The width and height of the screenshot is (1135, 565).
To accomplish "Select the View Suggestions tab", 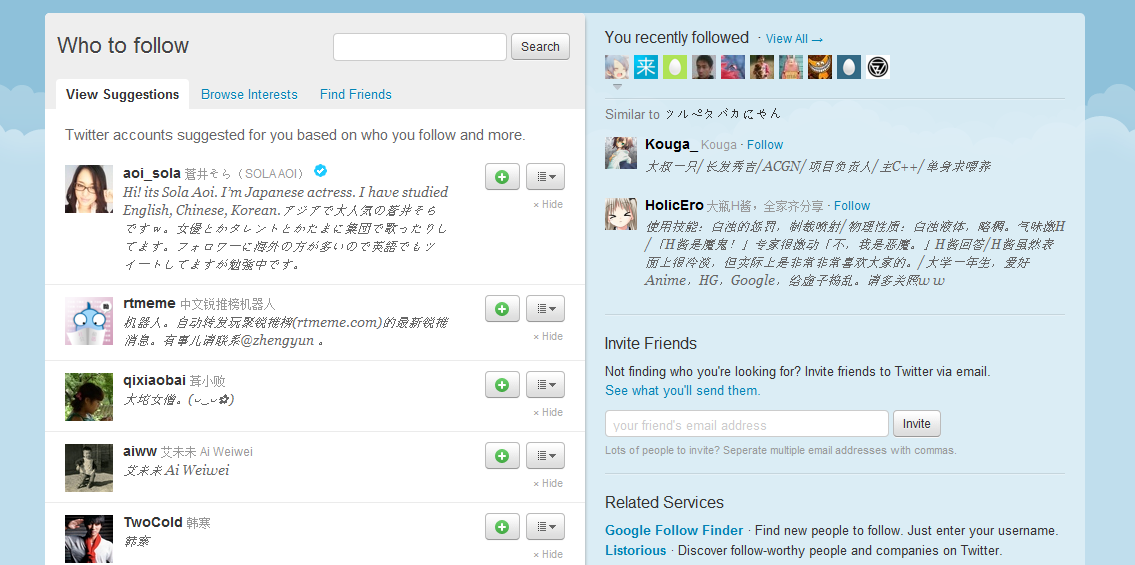I will click(122, 94).
